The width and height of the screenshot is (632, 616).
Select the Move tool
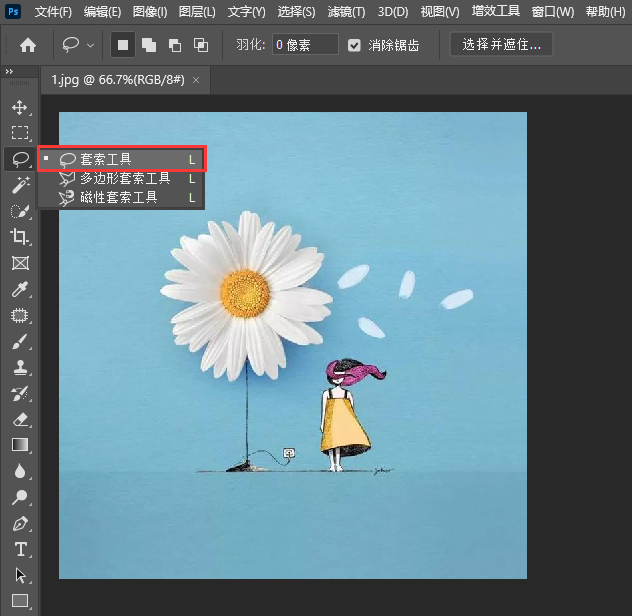(x=19, y=107)
